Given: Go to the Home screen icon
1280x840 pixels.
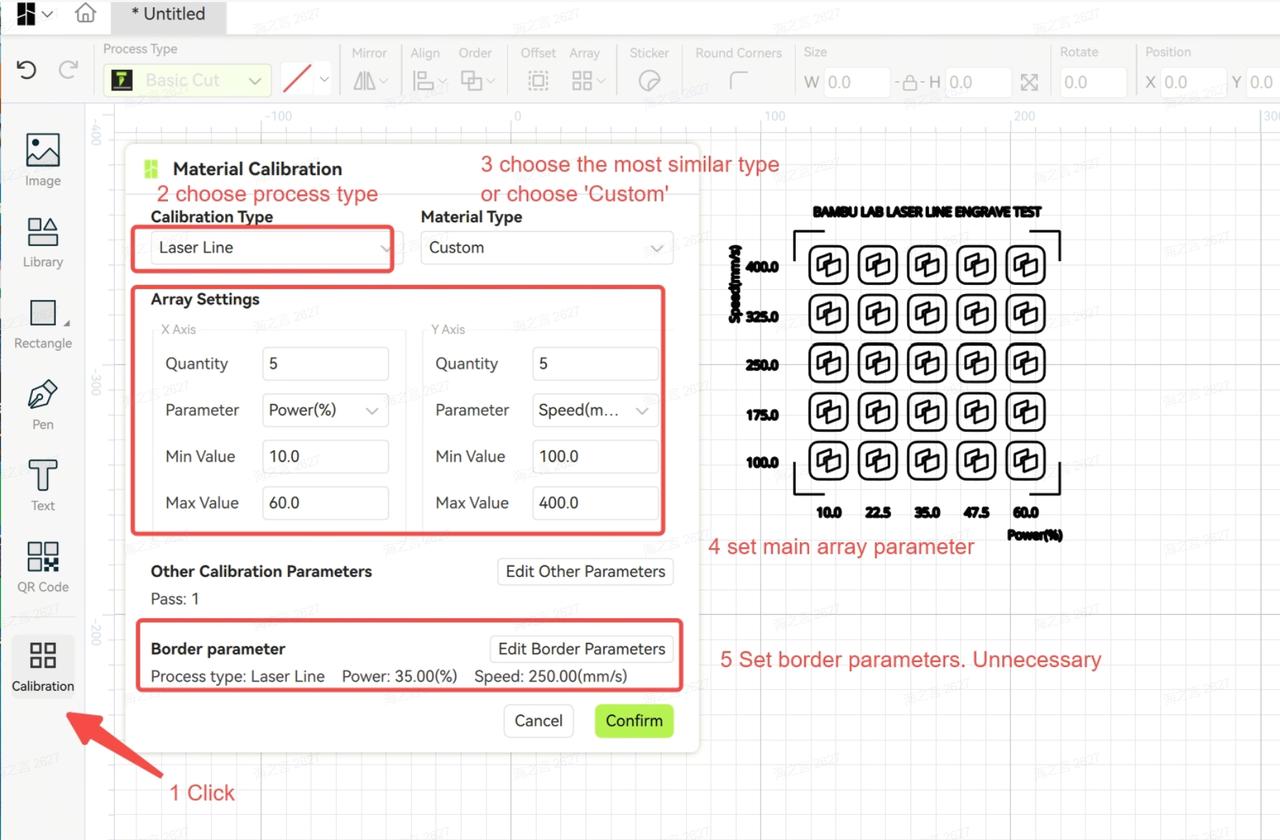Looking at the screenshot, I should coord(85,13).
